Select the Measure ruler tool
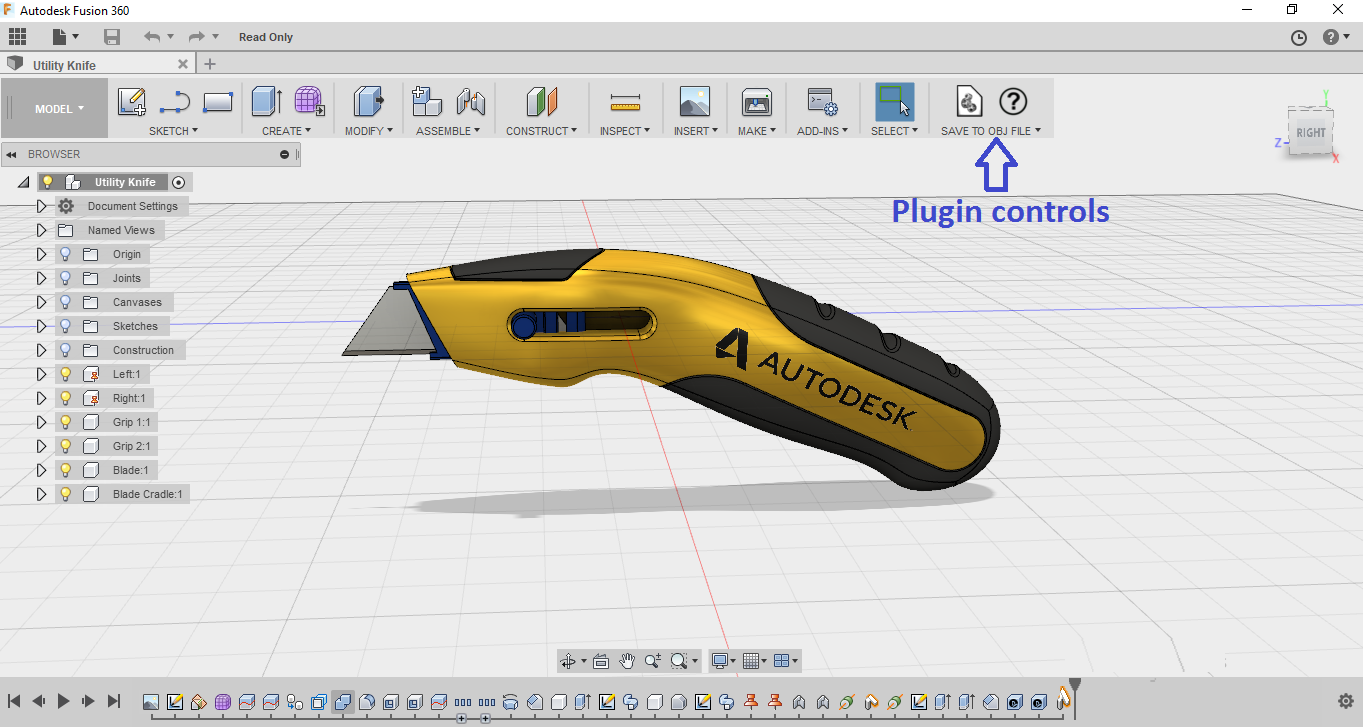Viewport: 1363px width, 727px height. click(x=625, y=102)
